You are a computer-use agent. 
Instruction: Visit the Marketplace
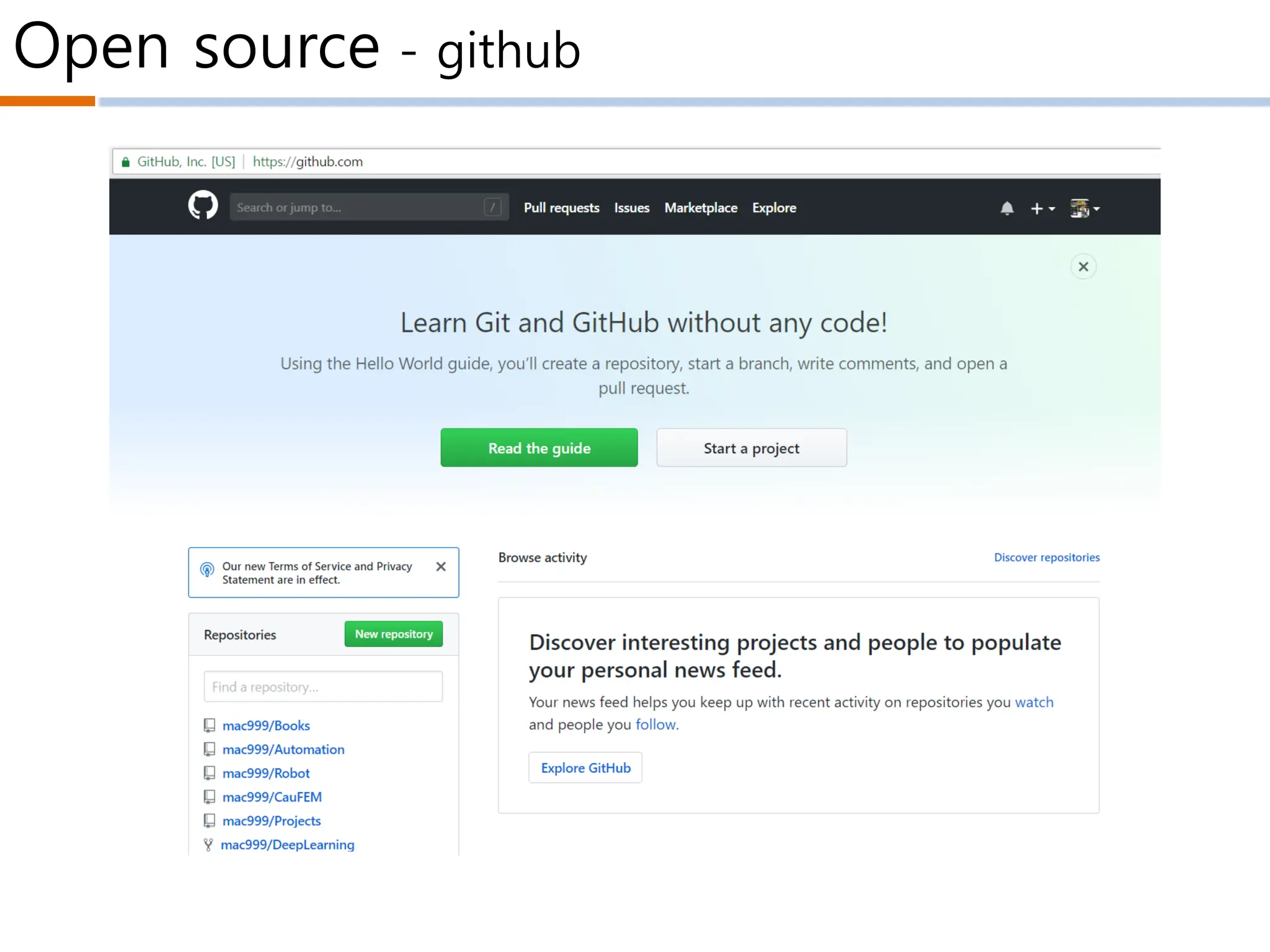701,208
